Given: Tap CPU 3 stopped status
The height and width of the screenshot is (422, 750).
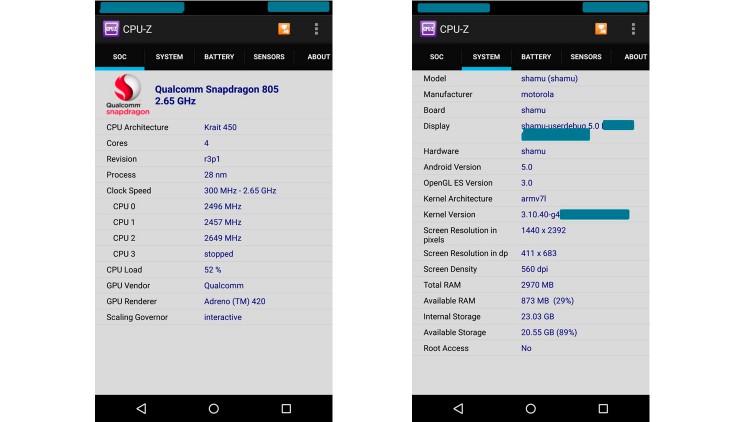Looking at the screenshot, I should coord(219,254).
